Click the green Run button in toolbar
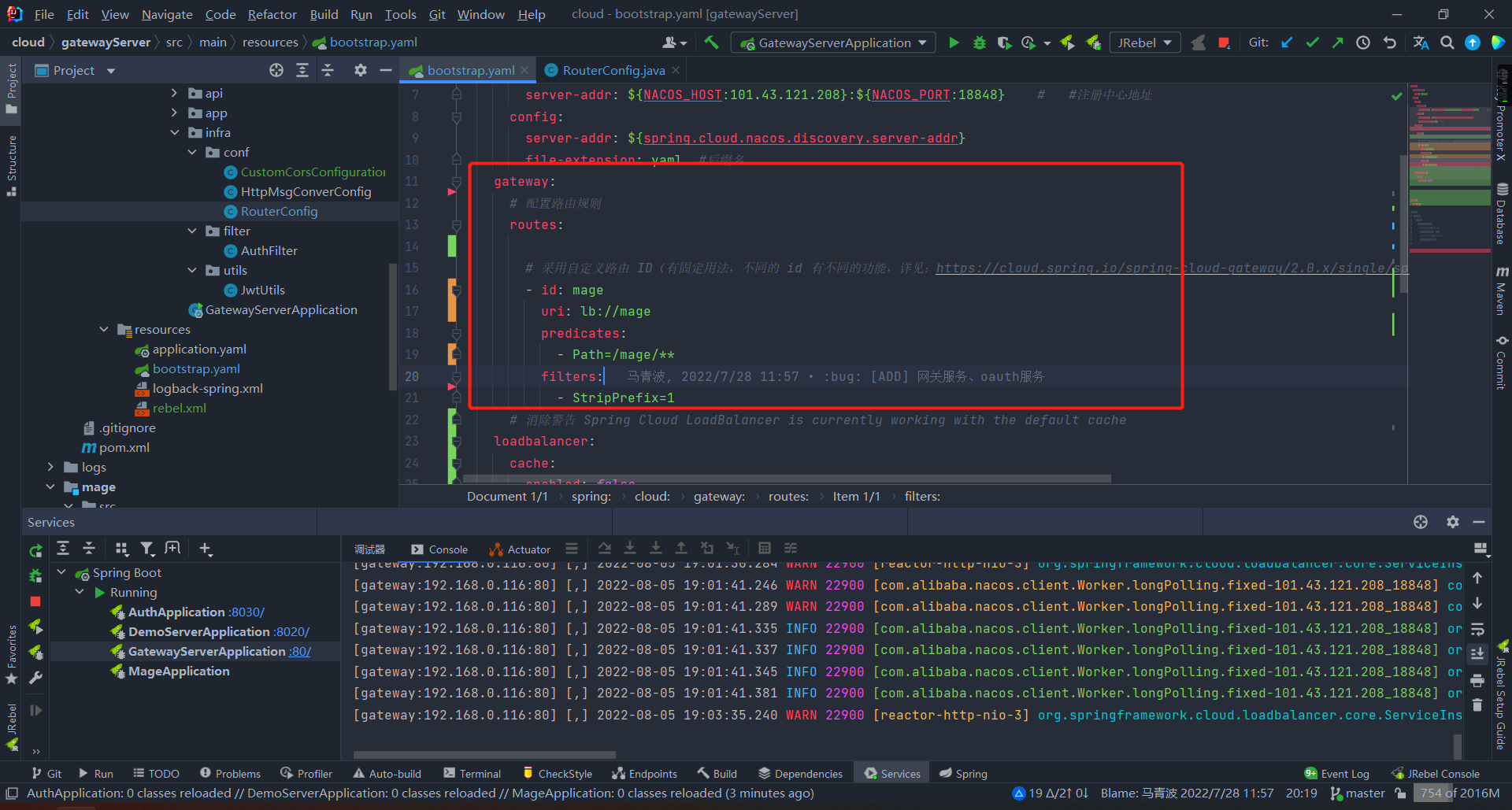This screenshot has height=810, width=1512. coord(954,43)
